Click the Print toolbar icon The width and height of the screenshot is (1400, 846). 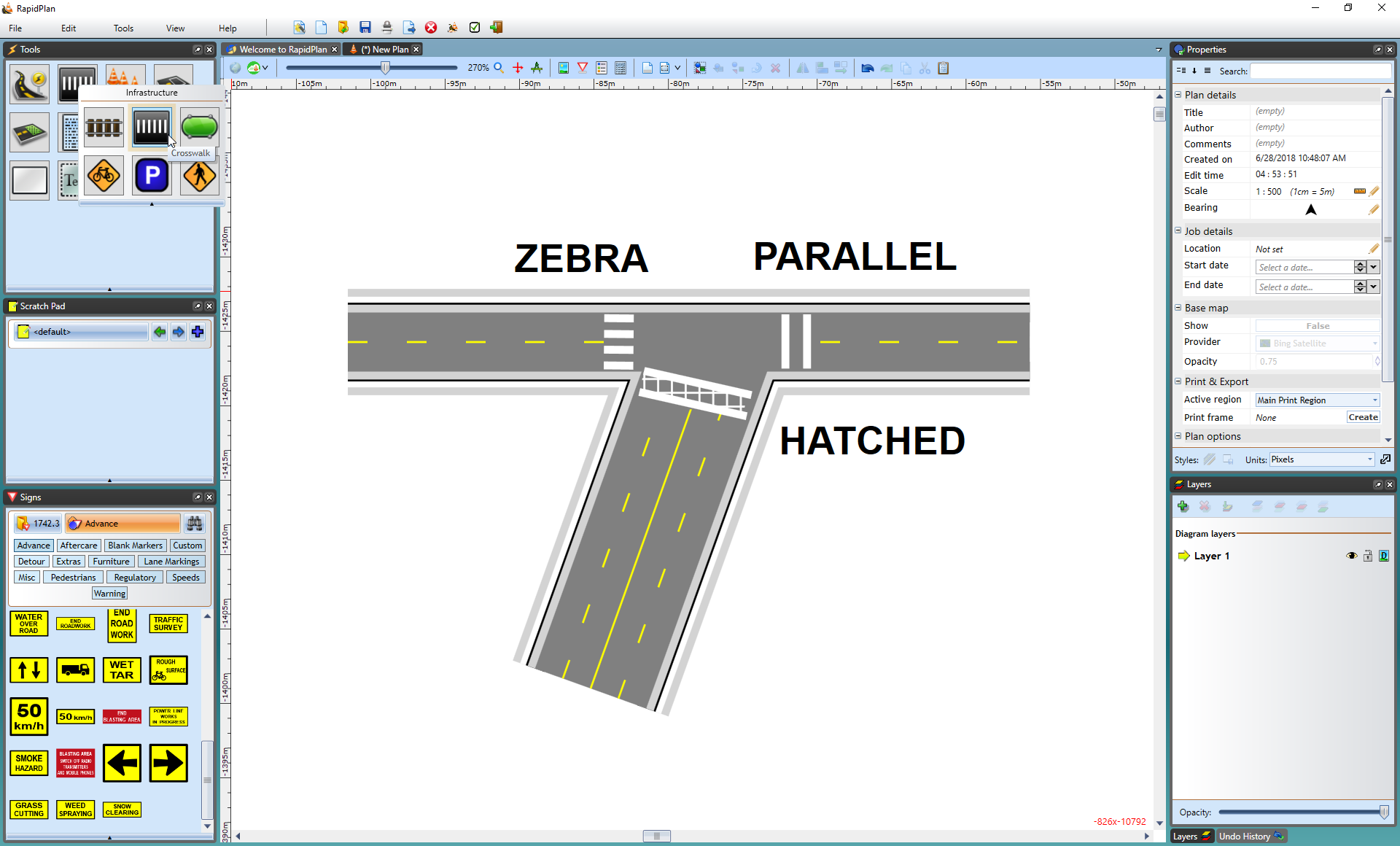coord(387,28)
